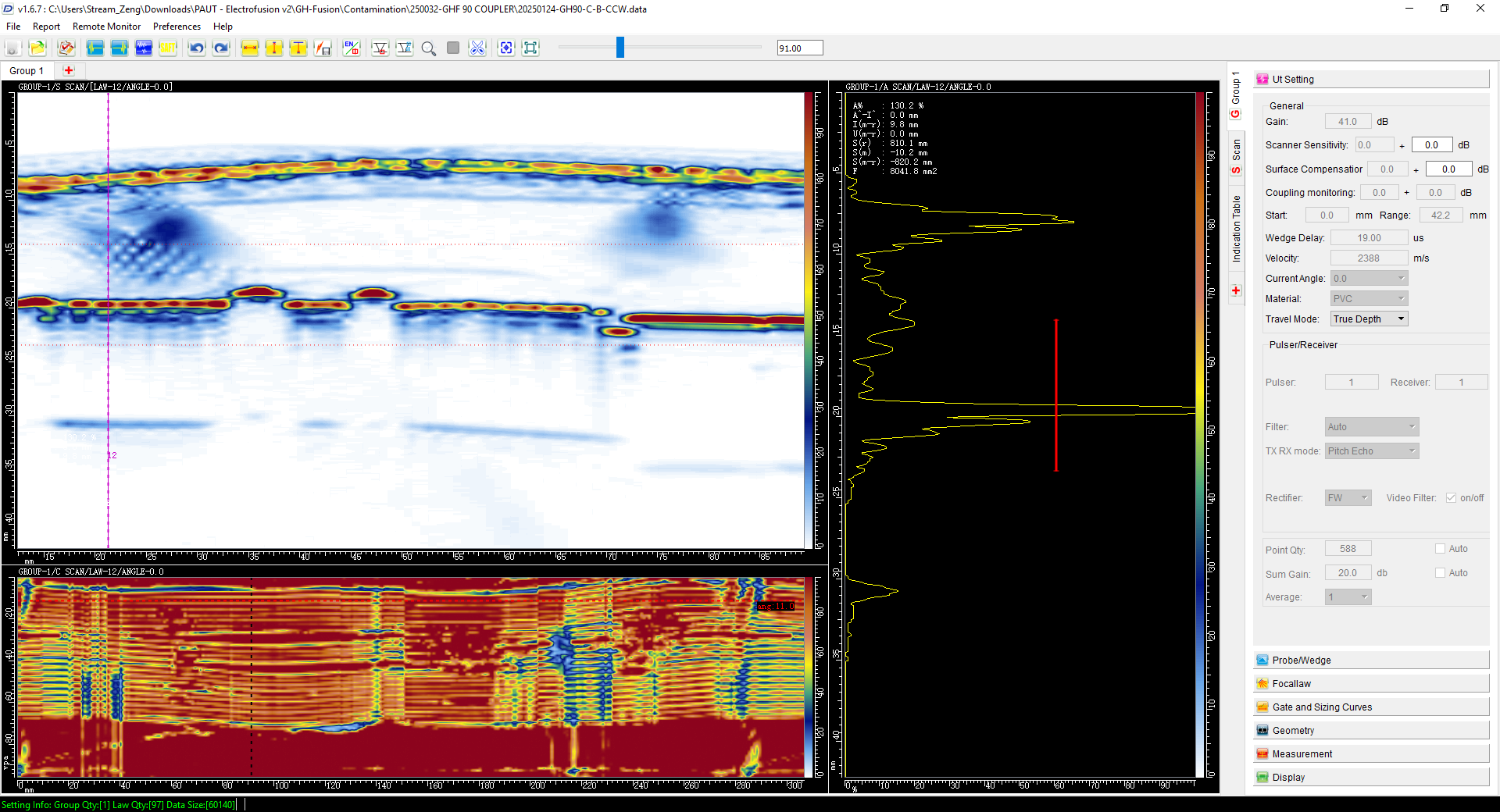Switch to the Indication Table tab
The image size is (1500, 812).
pos(1236,228)
